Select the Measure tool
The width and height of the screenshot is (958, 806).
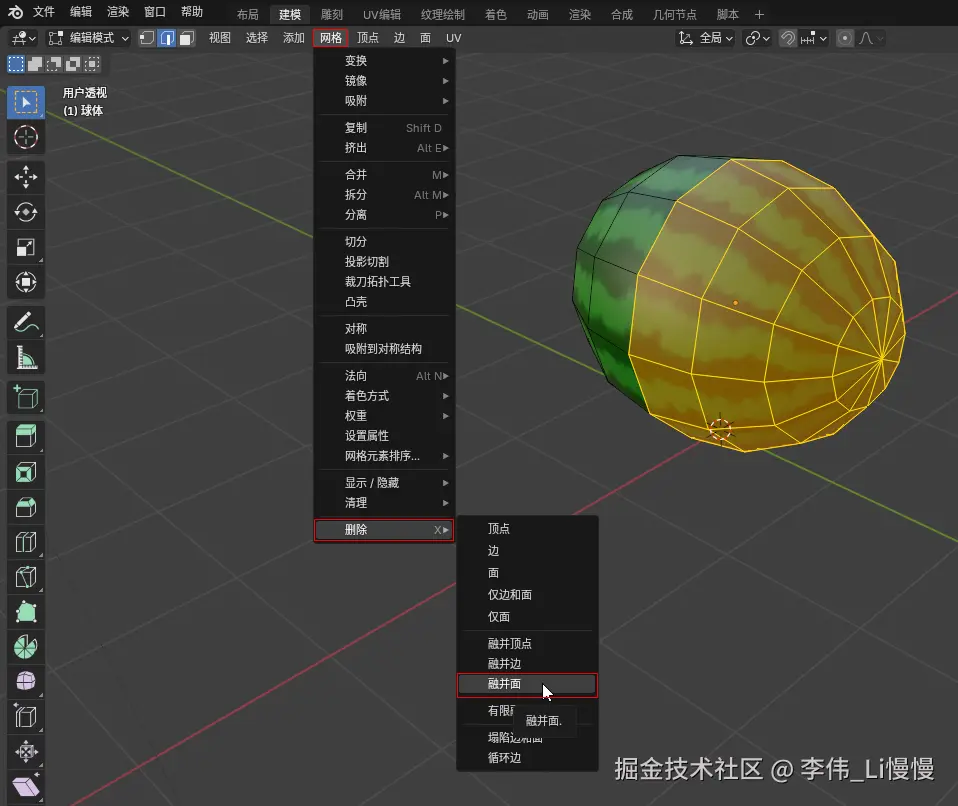26,357
